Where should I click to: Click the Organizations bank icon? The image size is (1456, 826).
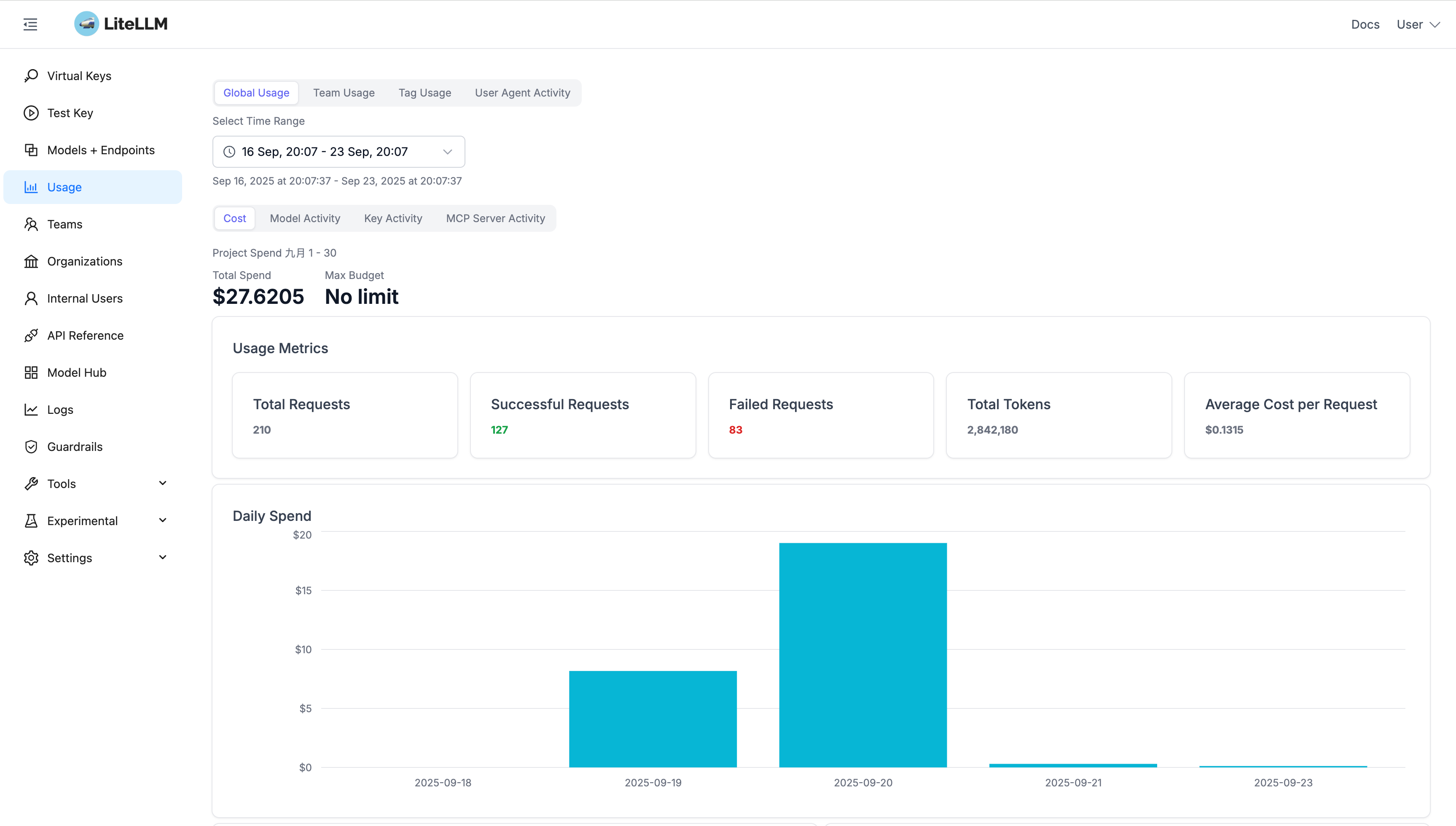tap(31, 262)
